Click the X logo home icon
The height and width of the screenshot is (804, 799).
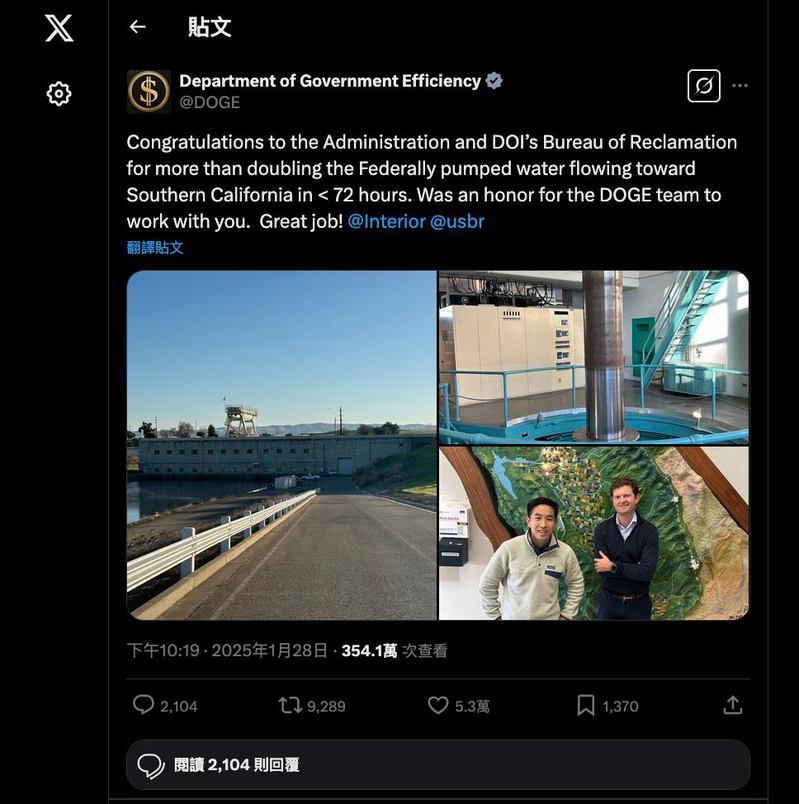point(59,27)
